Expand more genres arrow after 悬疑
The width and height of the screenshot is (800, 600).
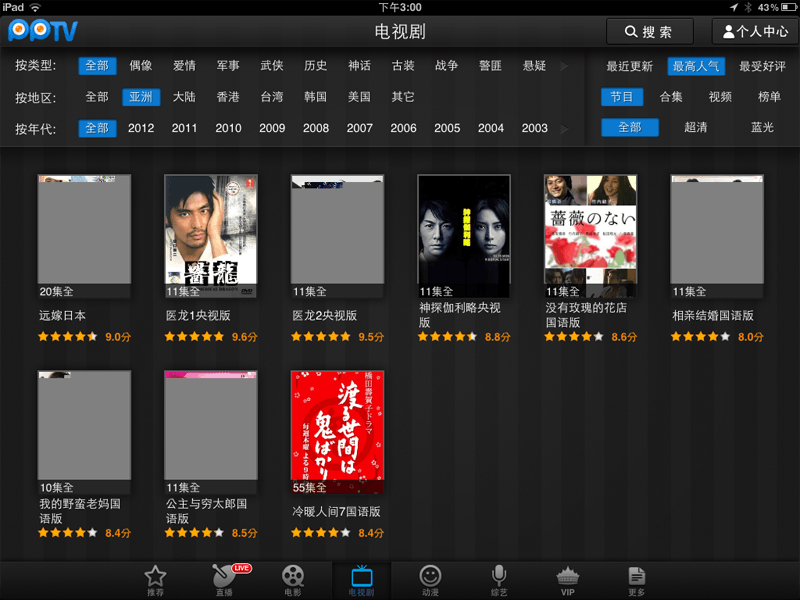(564, 67)
